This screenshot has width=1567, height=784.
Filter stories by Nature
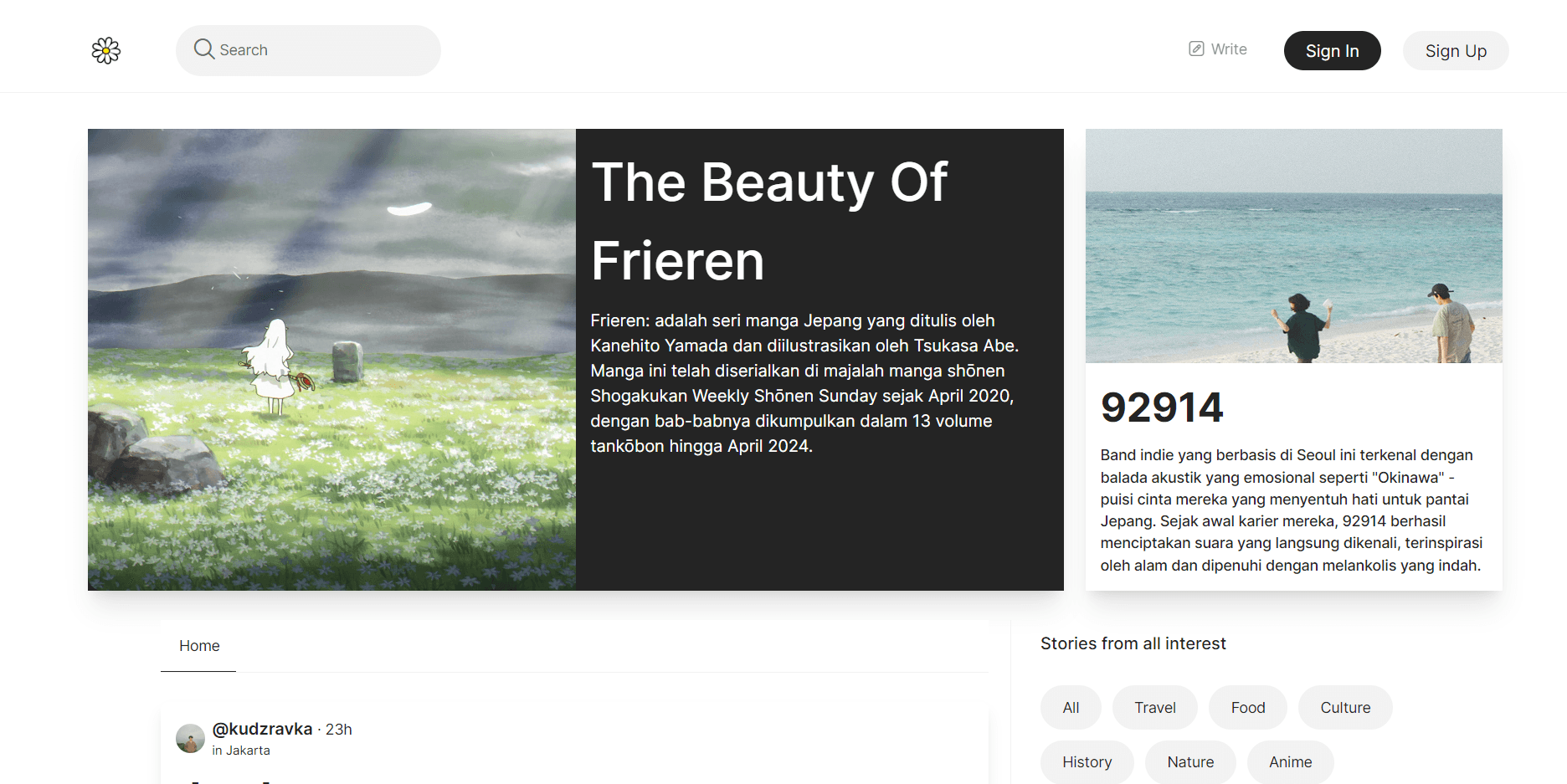pos(1190,762)
